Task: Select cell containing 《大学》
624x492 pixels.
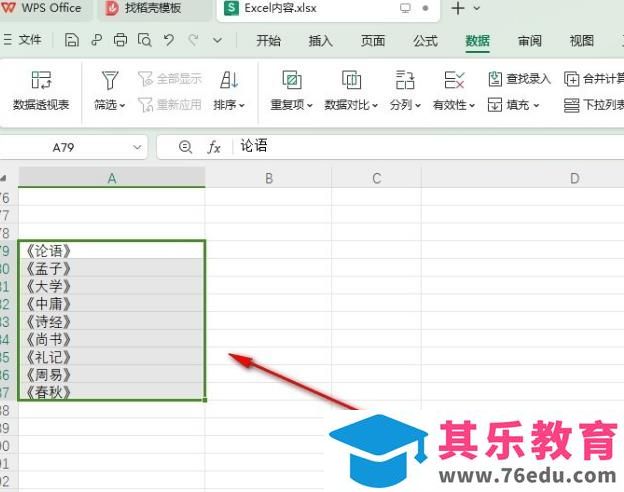Action: pos(112,286)
